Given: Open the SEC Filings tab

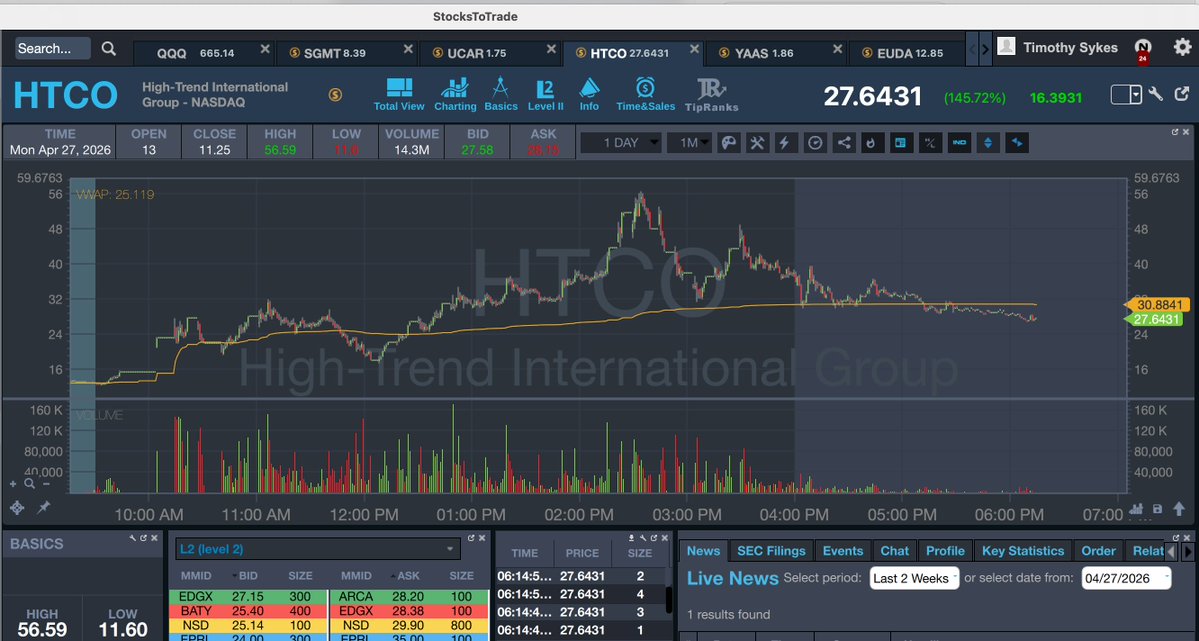Looking at the screenshot, I should [x=771, y=551].
